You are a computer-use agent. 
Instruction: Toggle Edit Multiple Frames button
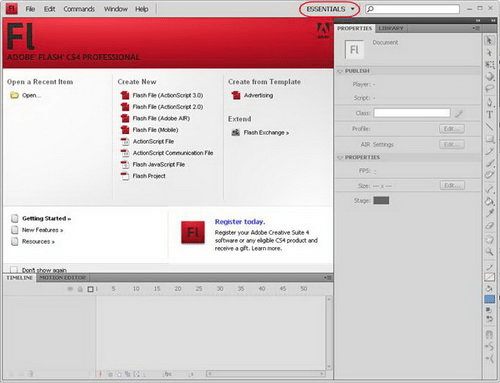(x=127, y=374)
